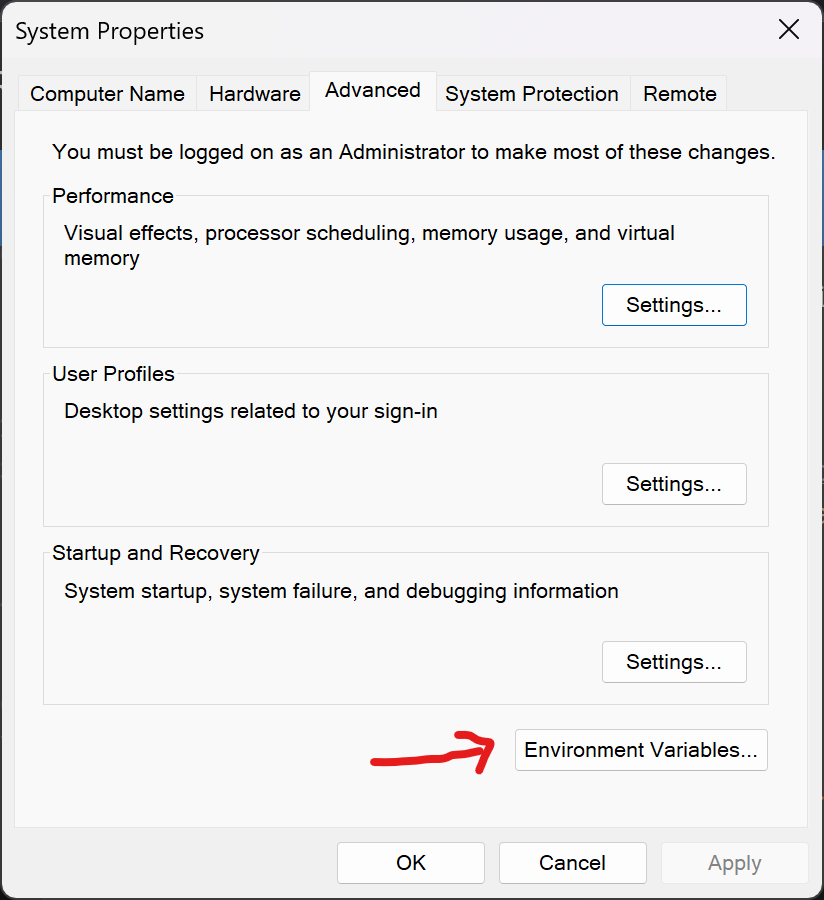Click the Performance section heading
This screenshot has width=824, height=900.
(x=112, y=196)
